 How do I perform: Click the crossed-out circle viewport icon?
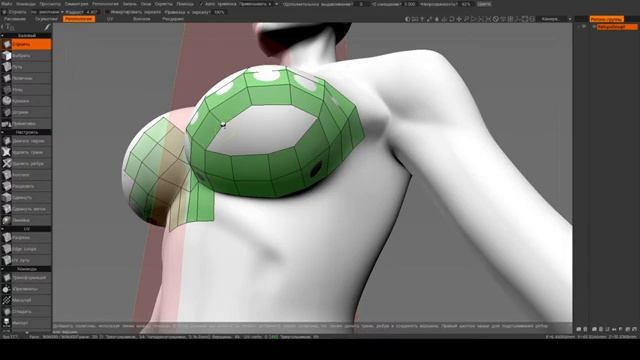496,19
